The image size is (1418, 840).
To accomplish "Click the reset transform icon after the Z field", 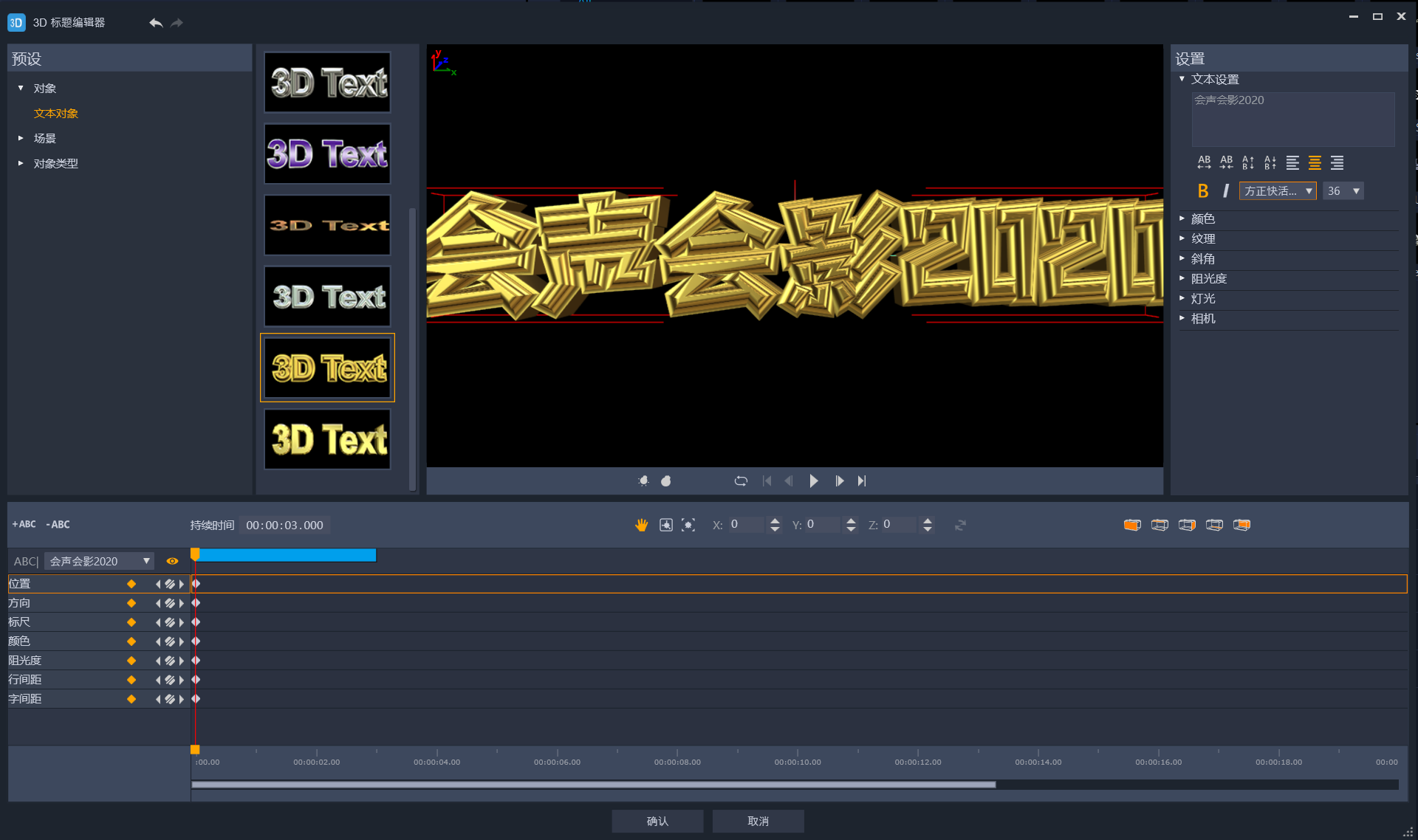I will (x=960, y=525).
